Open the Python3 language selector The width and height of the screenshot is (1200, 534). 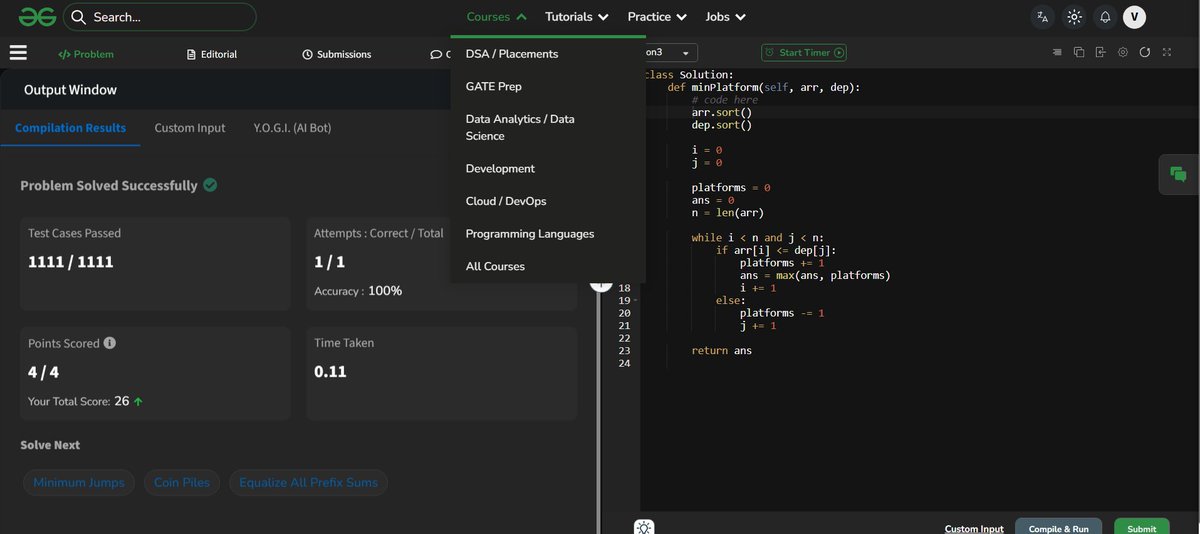point(669,53)
